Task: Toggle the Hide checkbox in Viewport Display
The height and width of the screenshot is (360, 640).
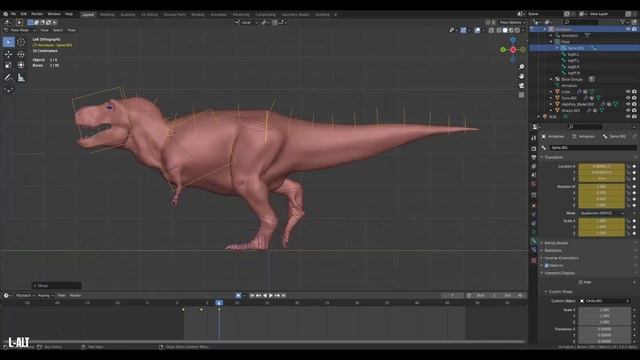Action: 580,282
